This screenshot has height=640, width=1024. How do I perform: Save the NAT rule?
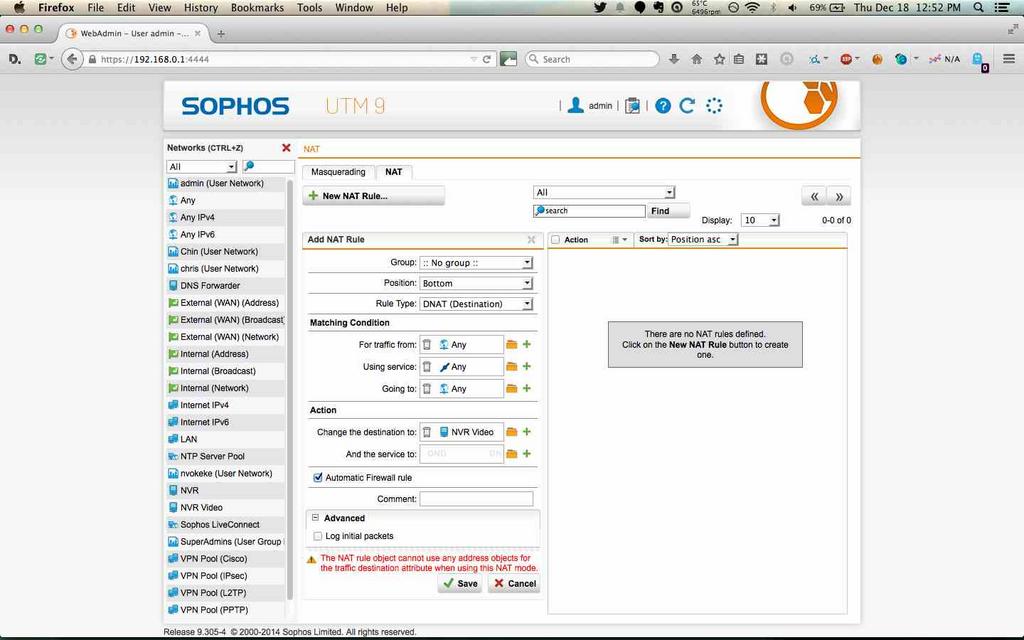[x=460, y=584]
